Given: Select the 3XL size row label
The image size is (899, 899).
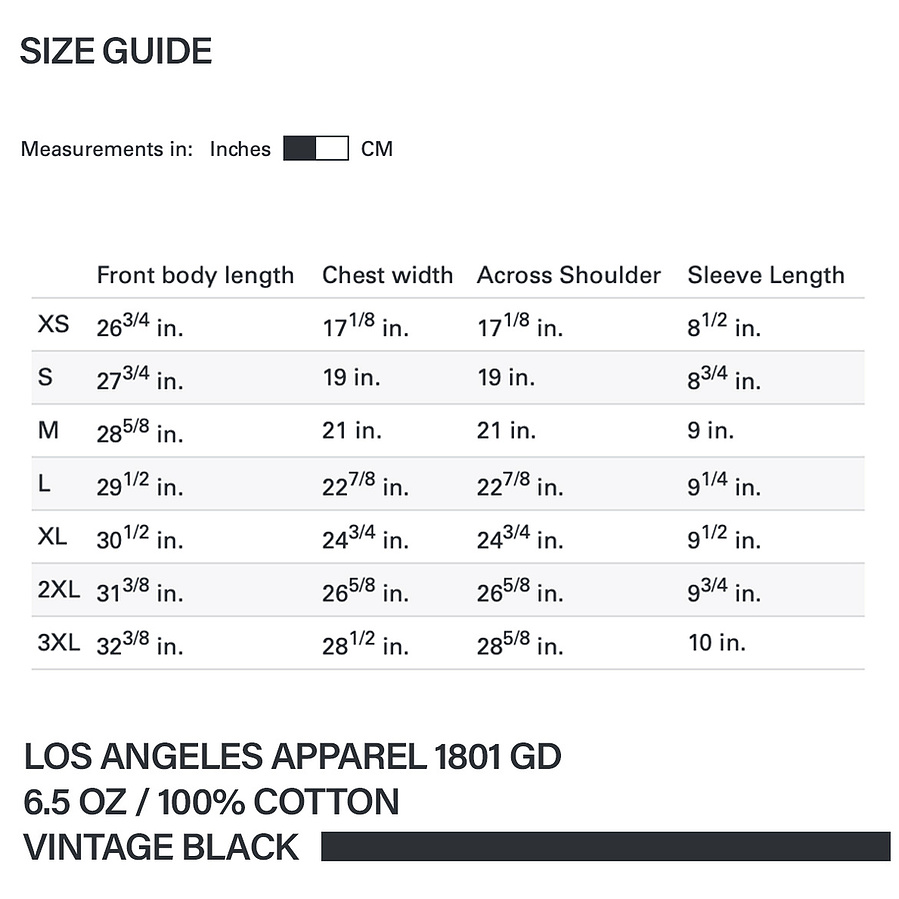Looking at the screenshot, I should pyautogui.click(x=58, y=643).
